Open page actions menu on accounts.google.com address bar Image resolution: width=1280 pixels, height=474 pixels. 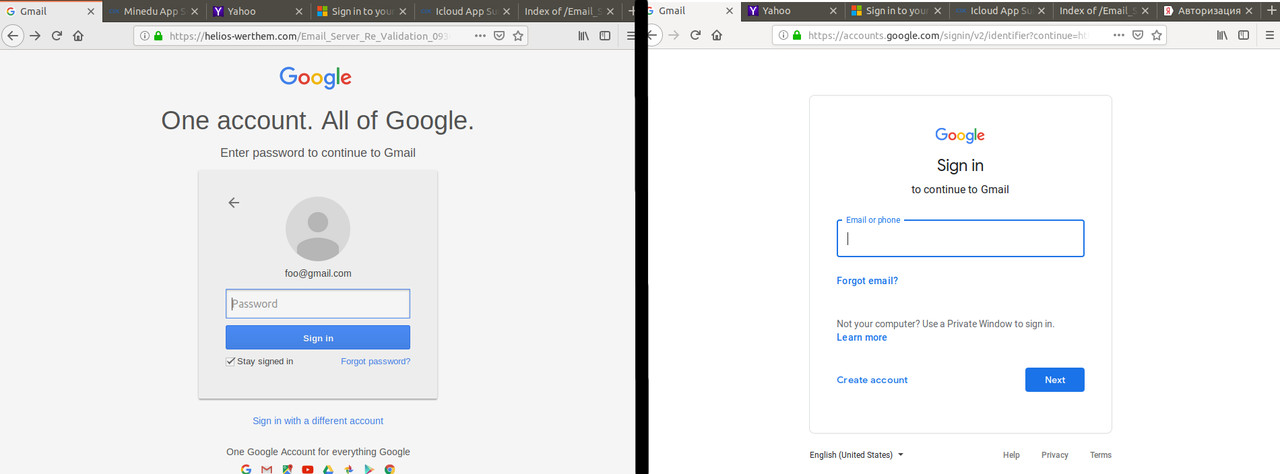[1119, 35]
